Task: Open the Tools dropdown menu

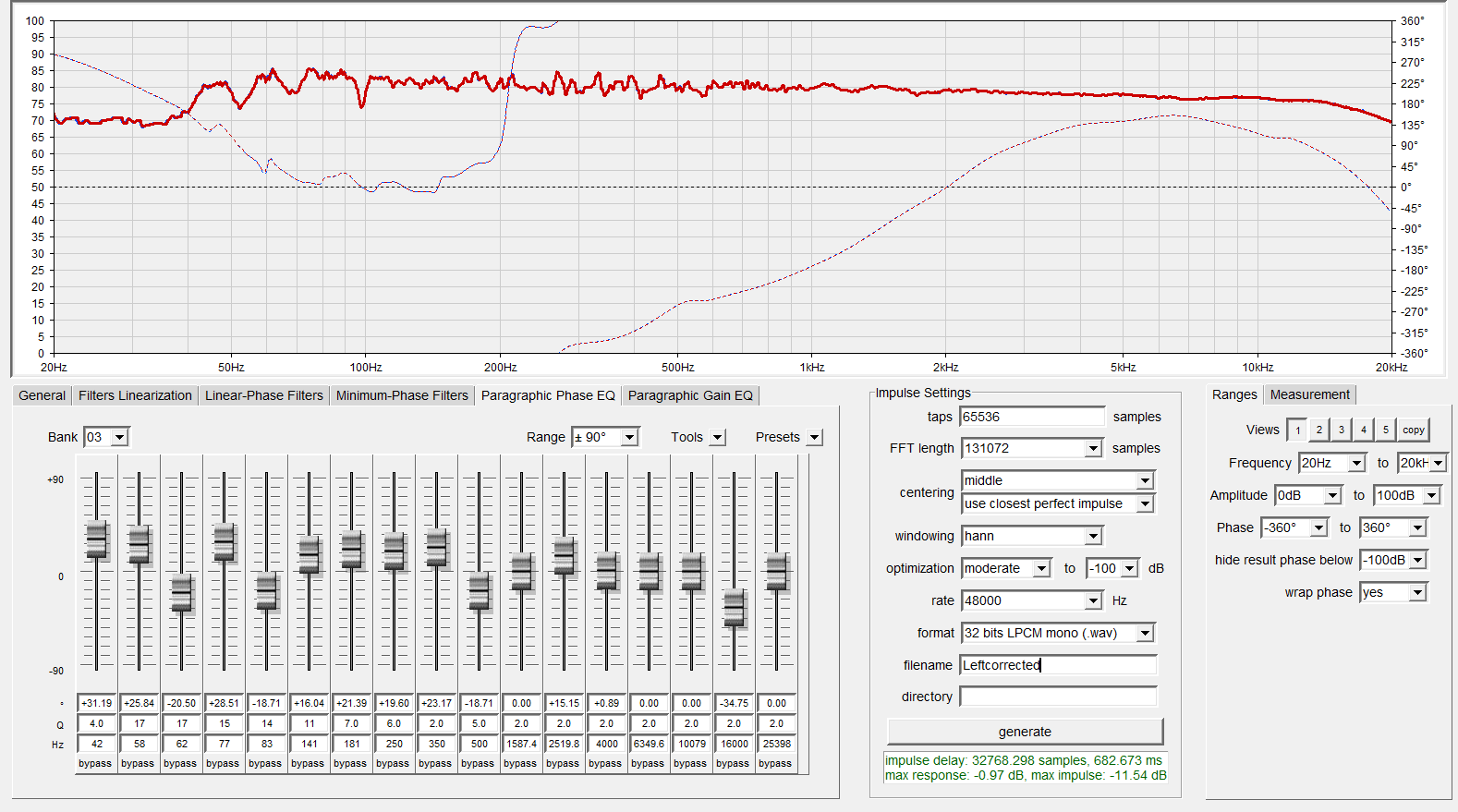Action: tap(718, 437)
